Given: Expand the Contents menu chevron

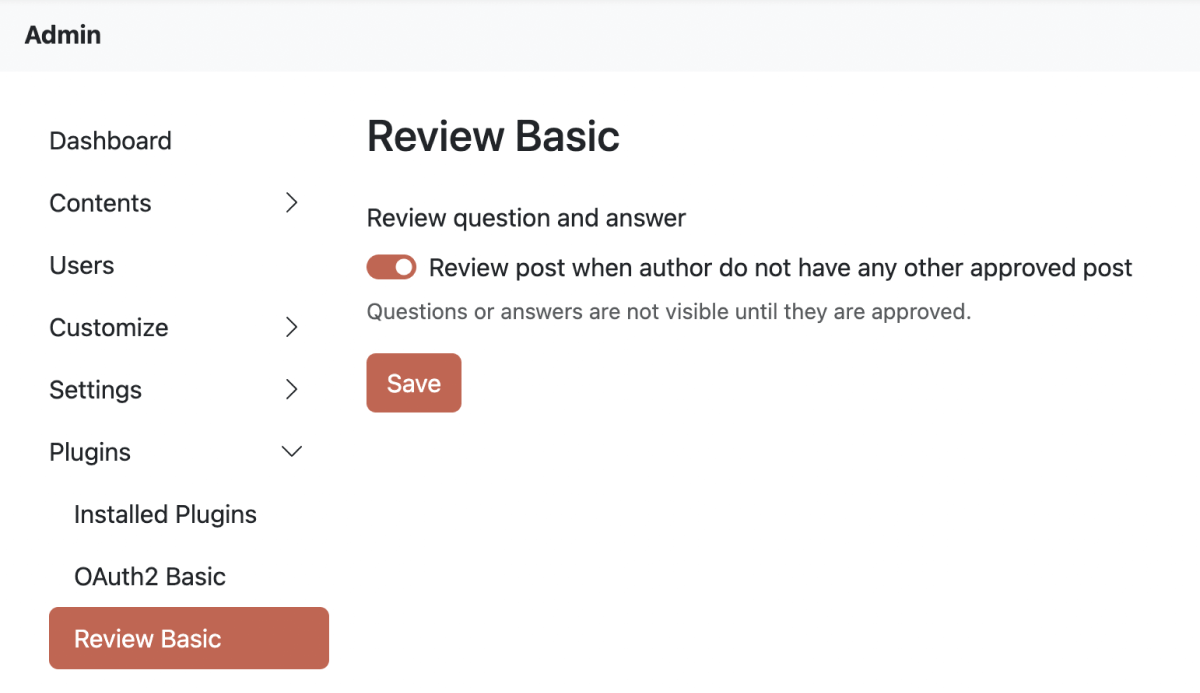Looking at the screenshot, I should [x=291, y=202].
